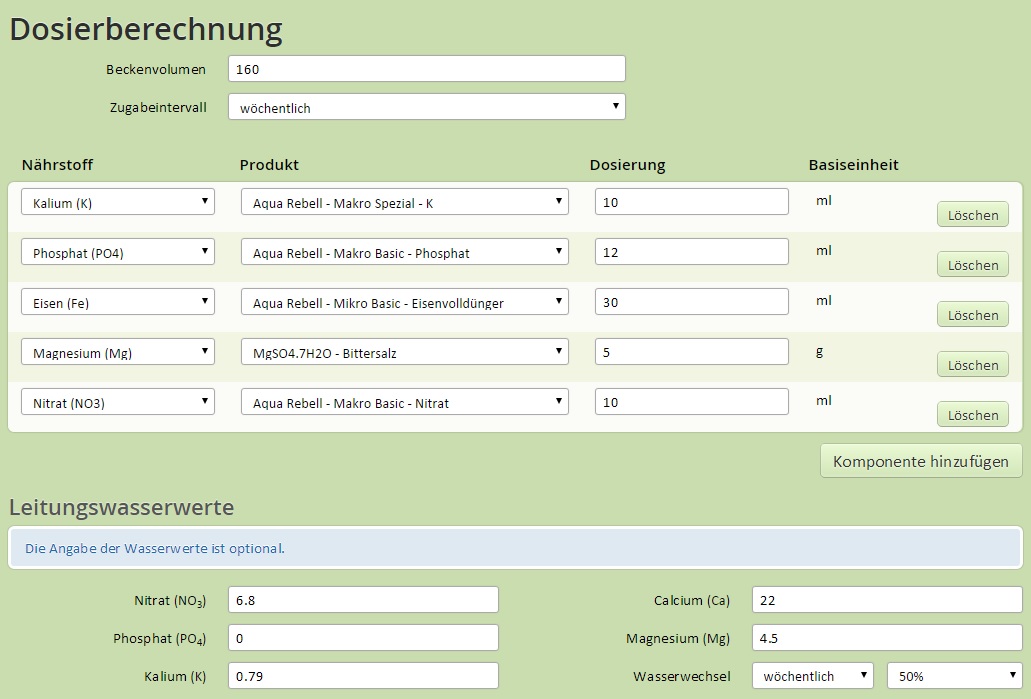Click Komponente hinzufügen button
Image resolution: width=1031 pixels, height=699 pixels.
(x=921, y=461)
